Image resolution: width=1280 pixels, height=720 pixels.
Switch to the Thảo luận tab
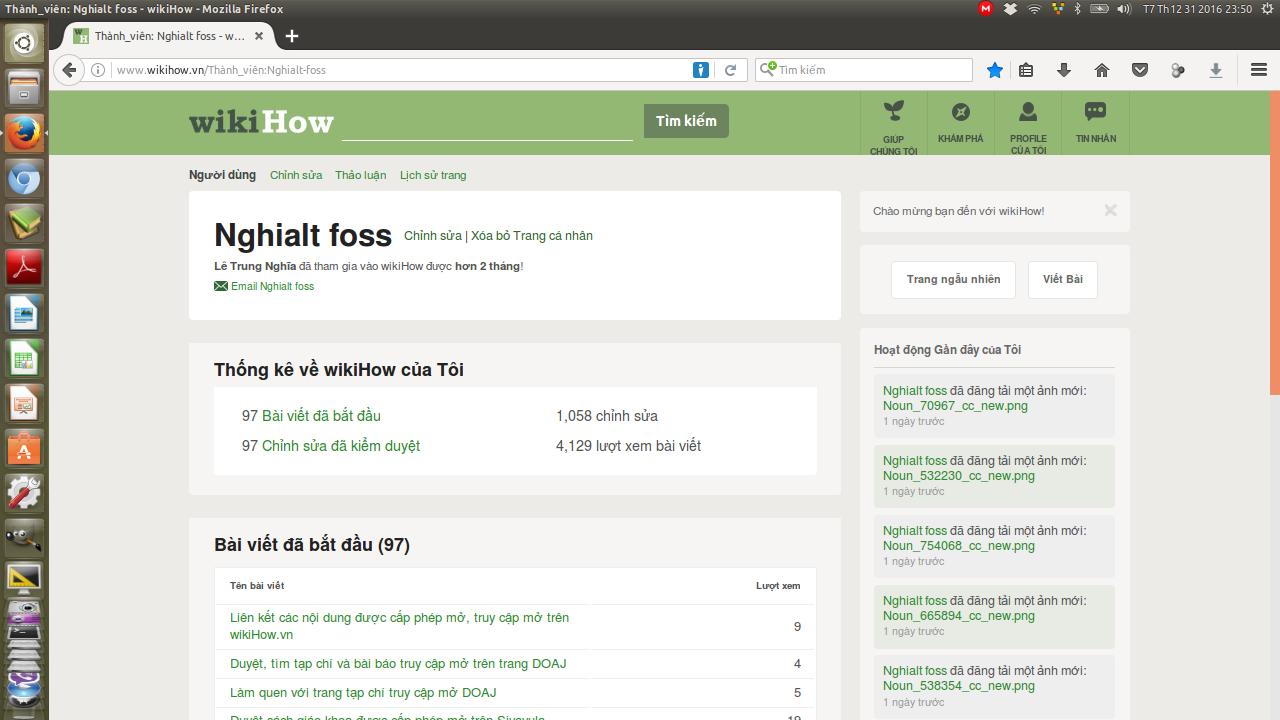(361, 175)
